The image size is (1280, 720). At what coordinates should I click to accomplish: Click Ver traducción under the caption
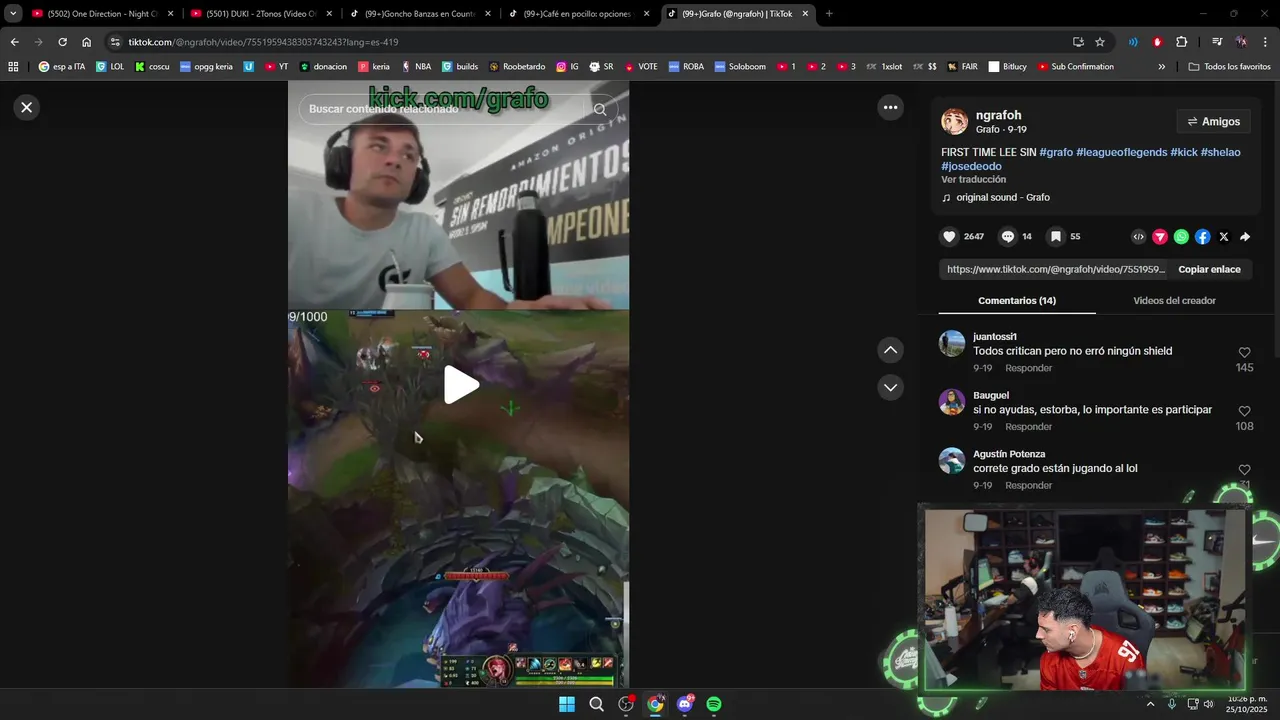tap(973, 180)
